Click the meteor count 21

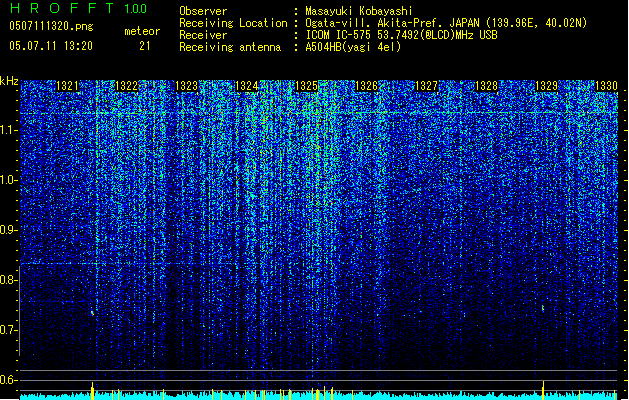[145, 46]
